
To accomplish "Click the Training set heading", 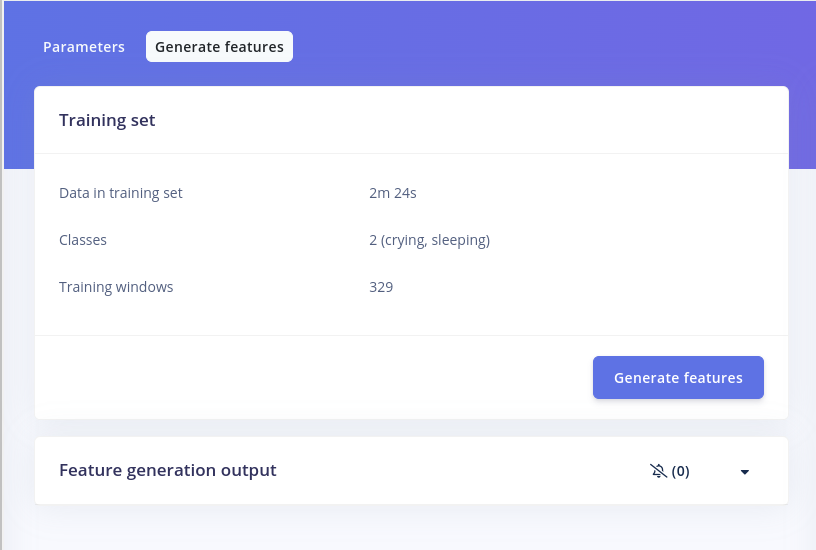I will click(x=107, y=121).
